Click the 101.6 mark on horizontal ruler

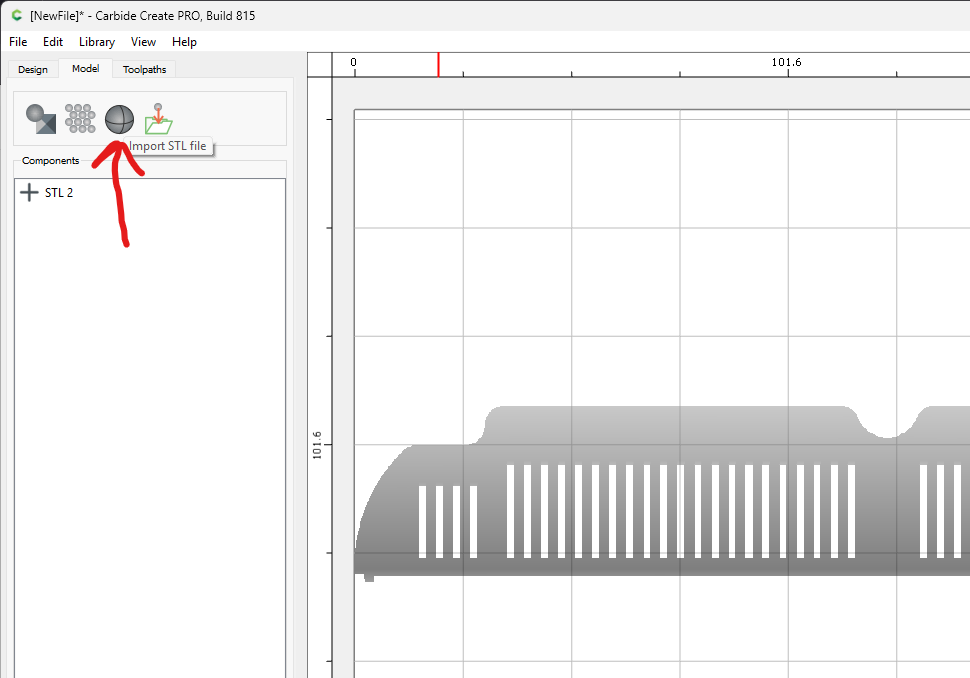pos(786,62)
